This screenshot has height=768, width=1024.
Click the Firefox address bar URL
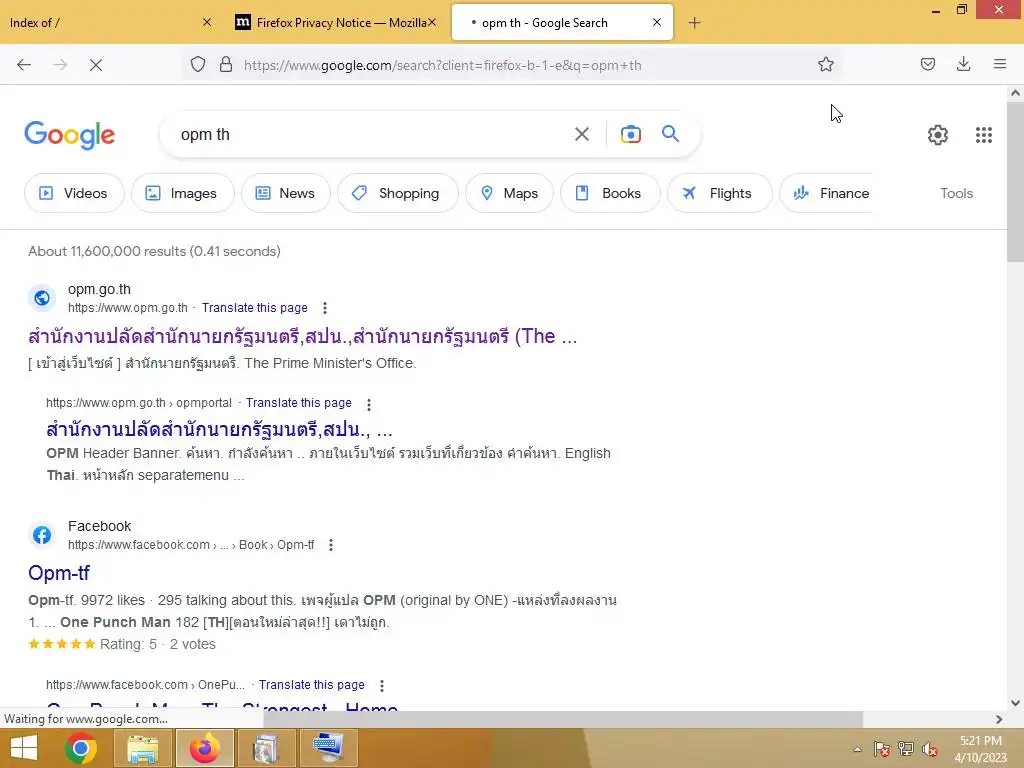[442, 65]
